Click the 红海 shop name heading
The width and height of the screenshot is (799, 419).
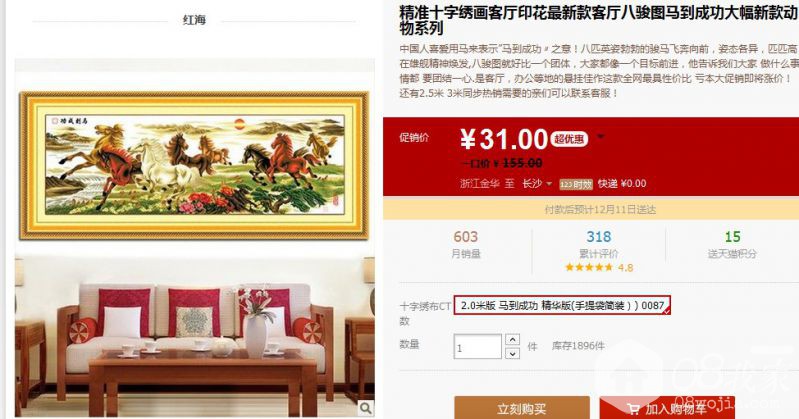coord(194,20)
